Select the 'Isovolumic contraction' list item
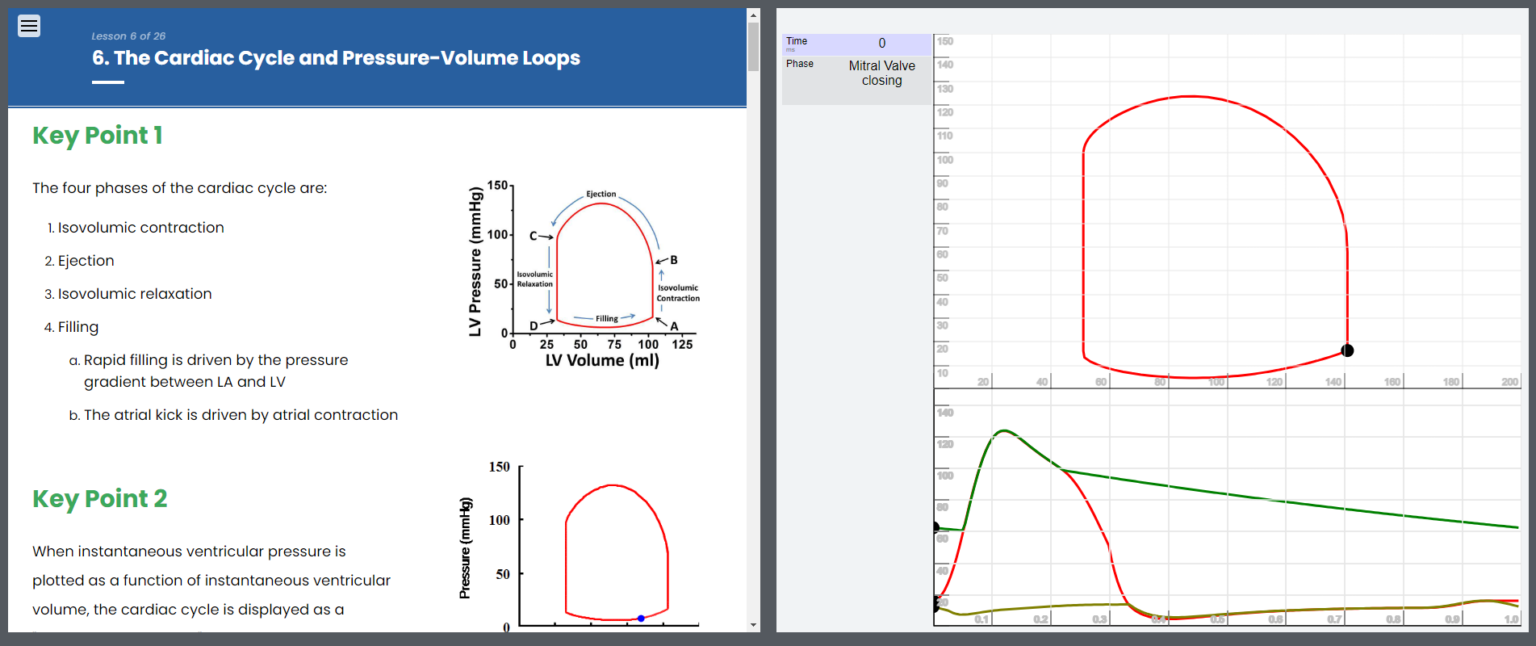1536x646 pixels. (x=140, y=228)
